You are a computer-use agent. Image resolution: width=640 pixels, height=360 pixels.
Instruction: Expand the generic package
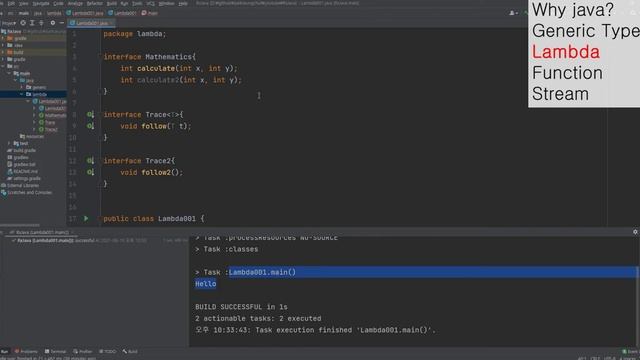click(22, 87)
